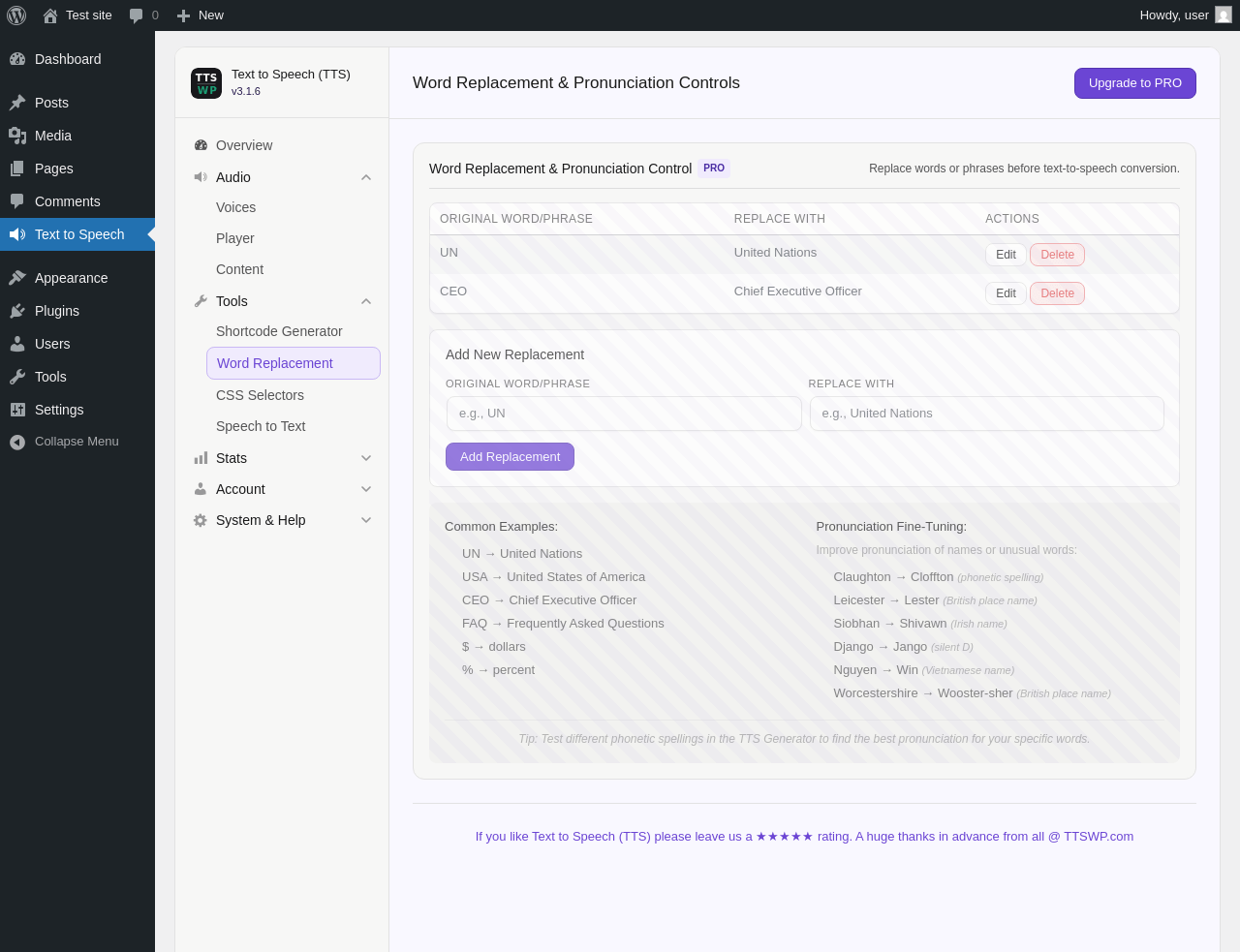Delete the CEO replacement row
Viewport: 1240px width, 952px height.
[x=1057, y=293]
